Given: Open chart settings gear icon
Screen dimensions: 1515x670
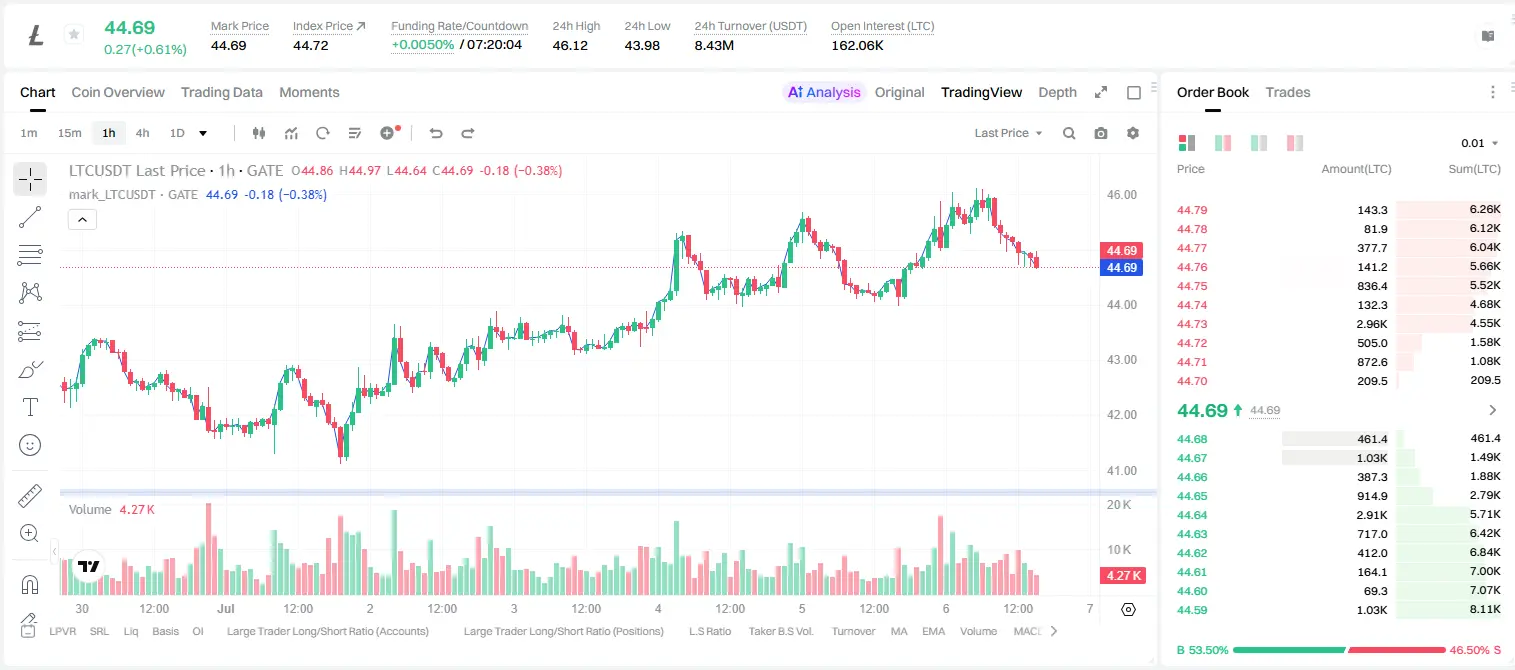Looking at the screenshot, I should (1133, 133).
